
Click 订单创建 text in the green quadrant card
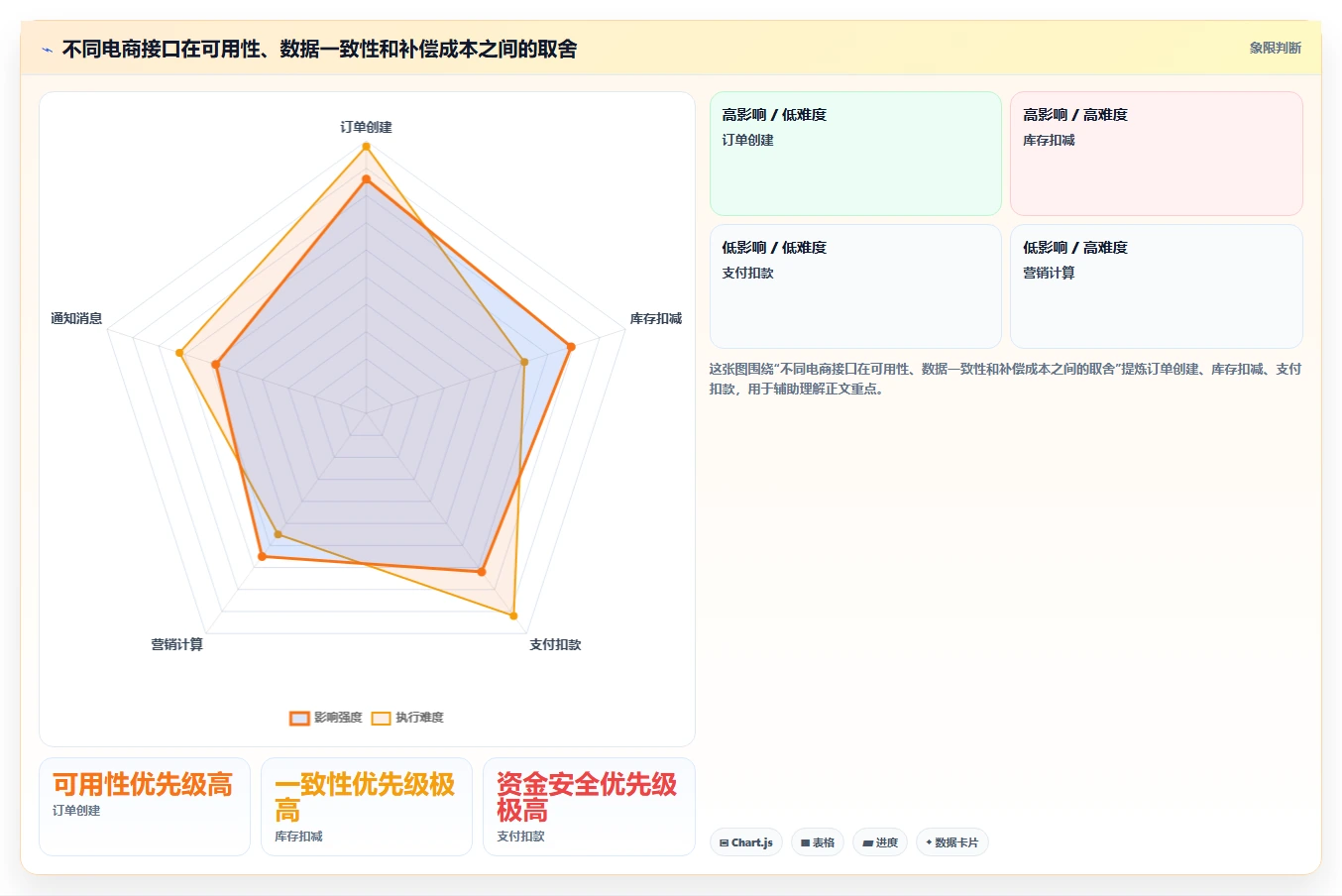(x=747, y=140)
